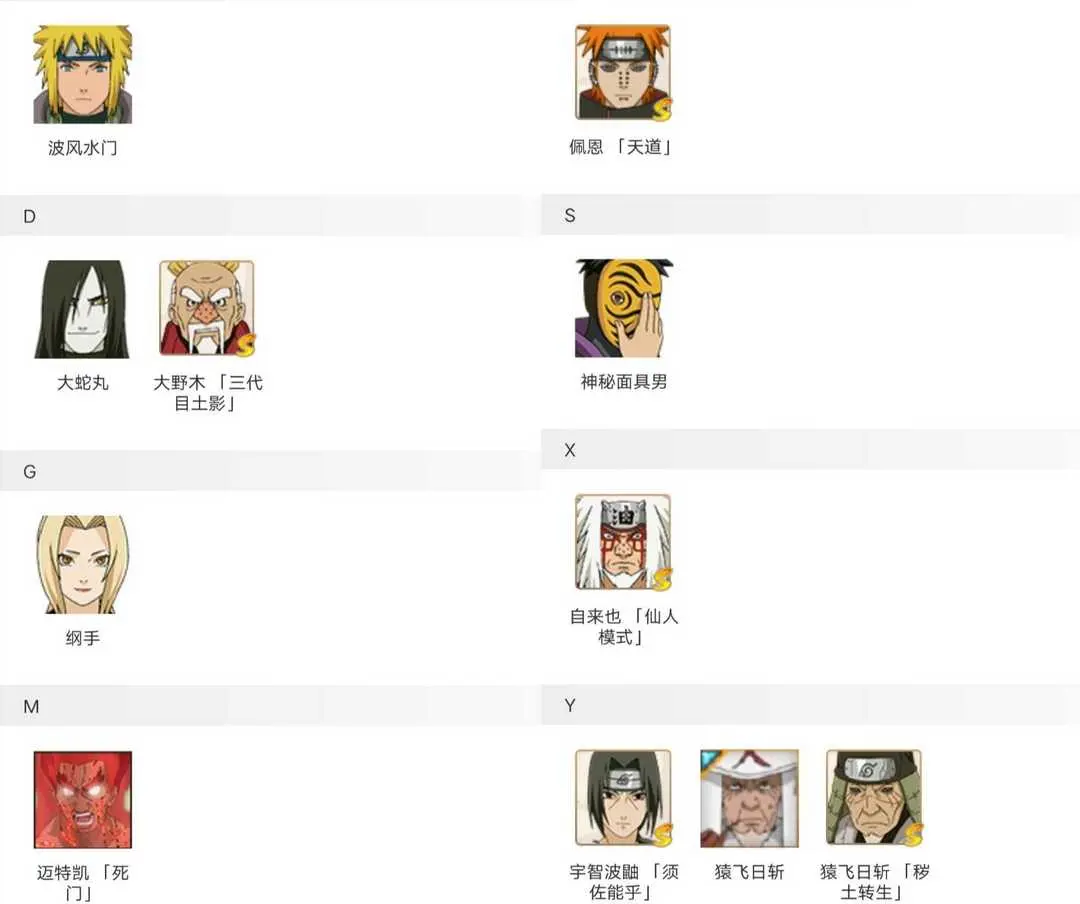Select the M section header
The height and width of the screenshot is (904, 1080).
31,707
